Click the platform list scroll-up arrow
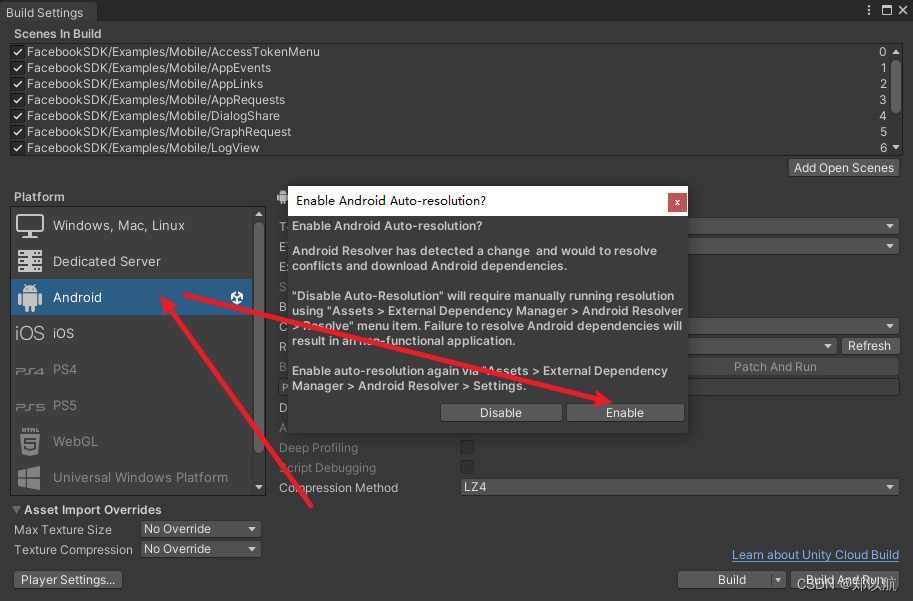The height and width of the screenshot is (601, 913). [x=259, y=214]
